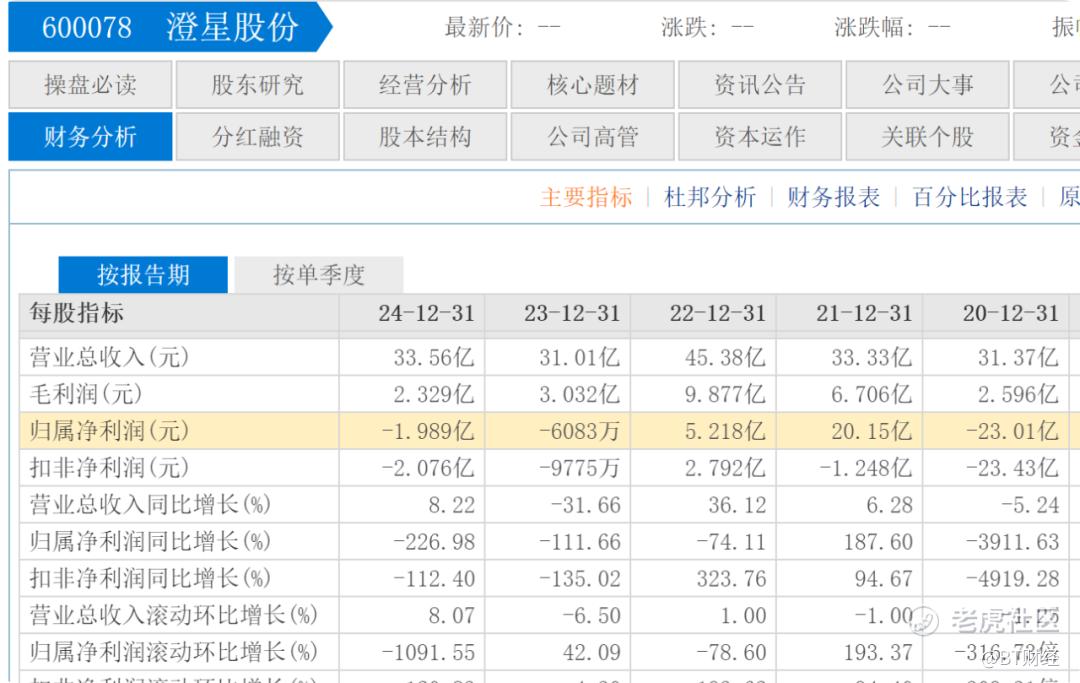Select the 20-12-31 column header
The image size is (1080, 683).
coord(1010,314)
